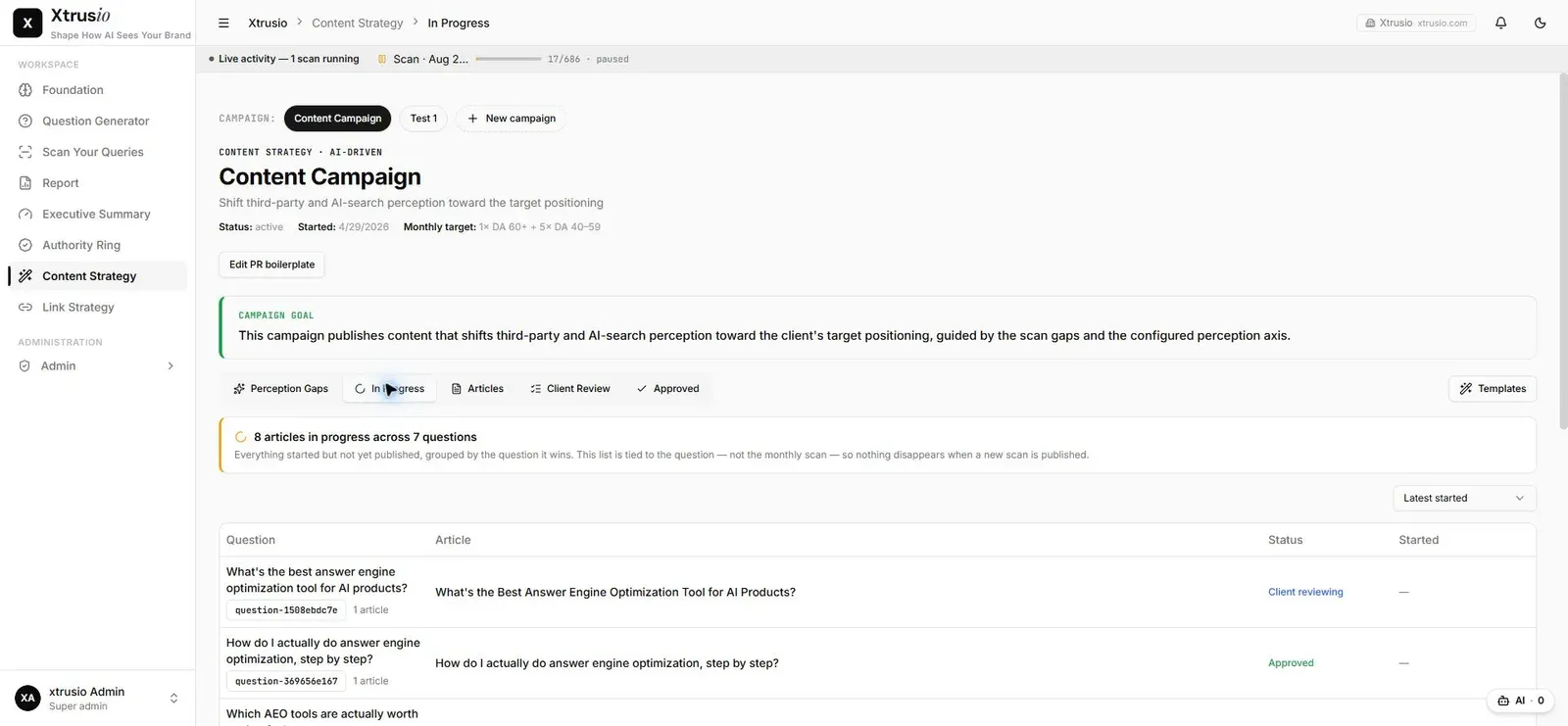Click the 17/686 progress count

[563, 59]
